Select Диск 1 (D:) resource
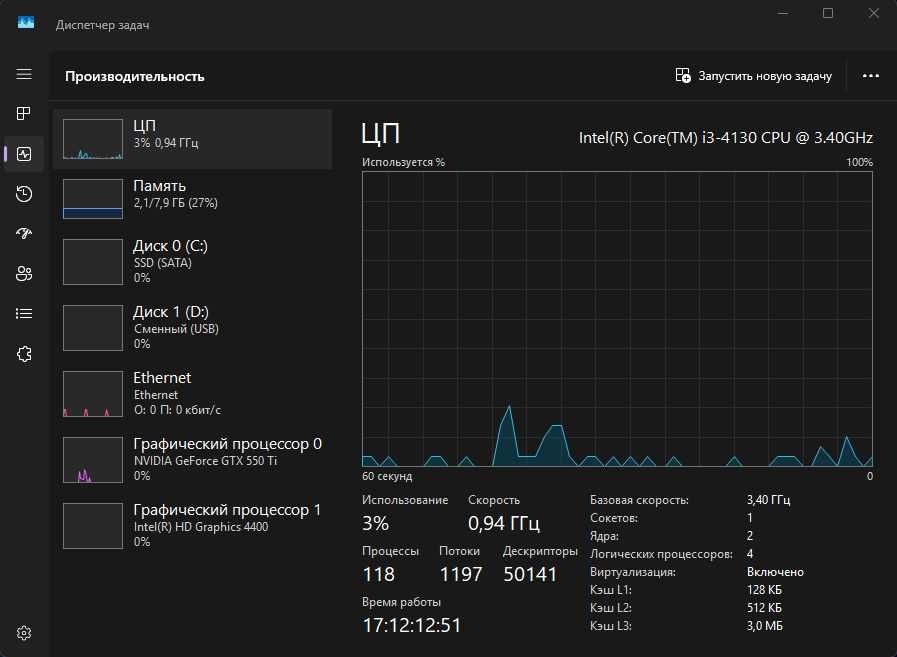 click(x=192, y=327)
